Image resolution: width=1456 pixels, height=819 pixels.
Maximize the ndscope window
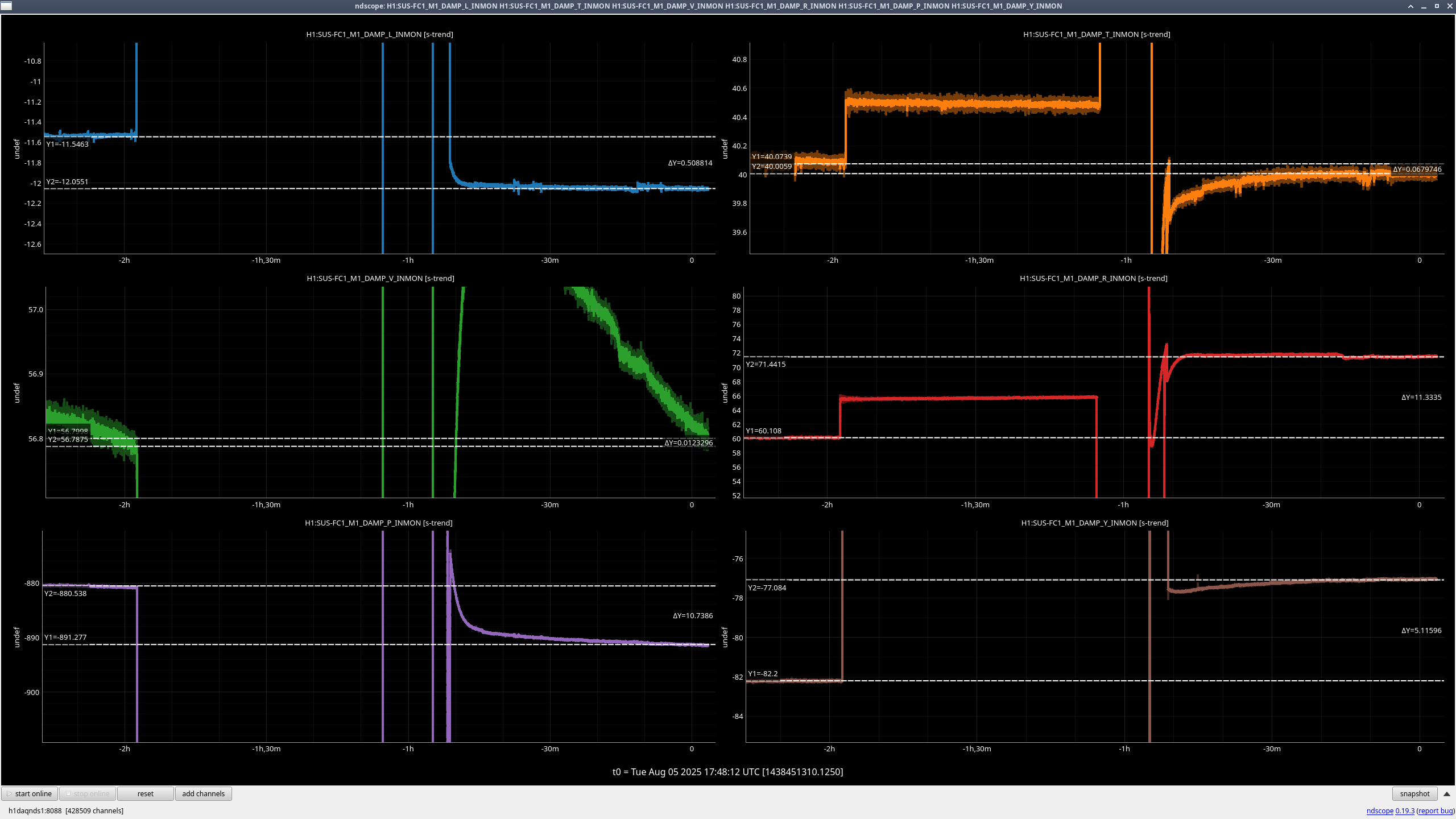[x=1437, y=6]
